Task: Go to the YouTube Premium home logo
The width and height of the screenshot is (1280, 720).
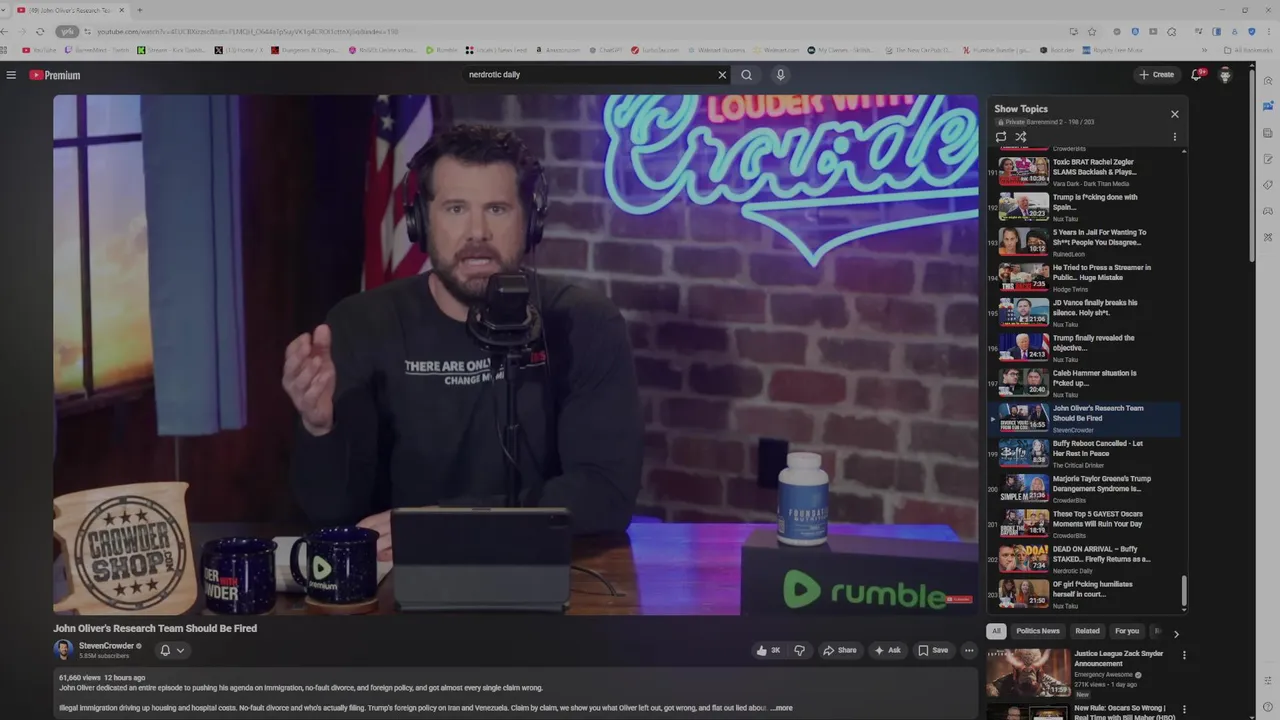Action: click(54, 75)
